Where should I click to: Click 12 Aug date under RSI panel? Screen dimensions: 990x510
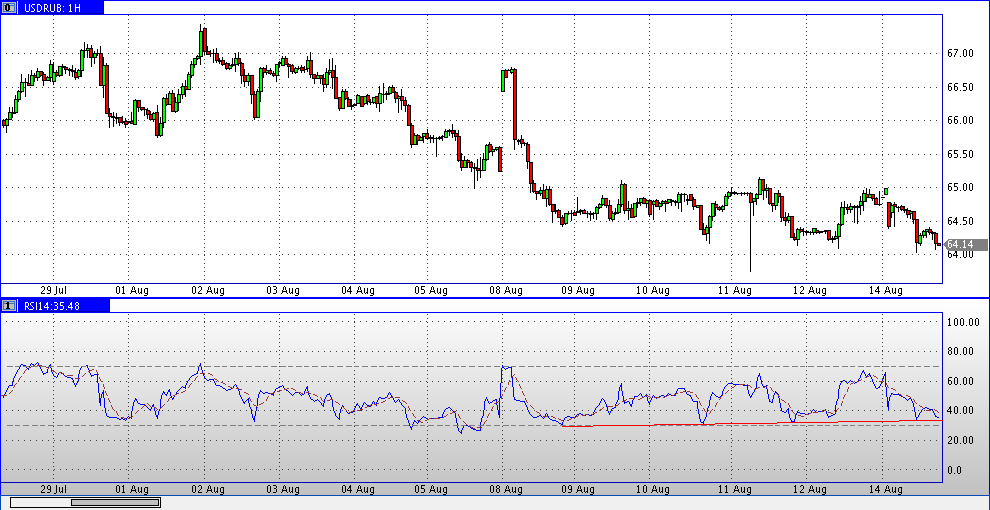click(x=810, y=489)
